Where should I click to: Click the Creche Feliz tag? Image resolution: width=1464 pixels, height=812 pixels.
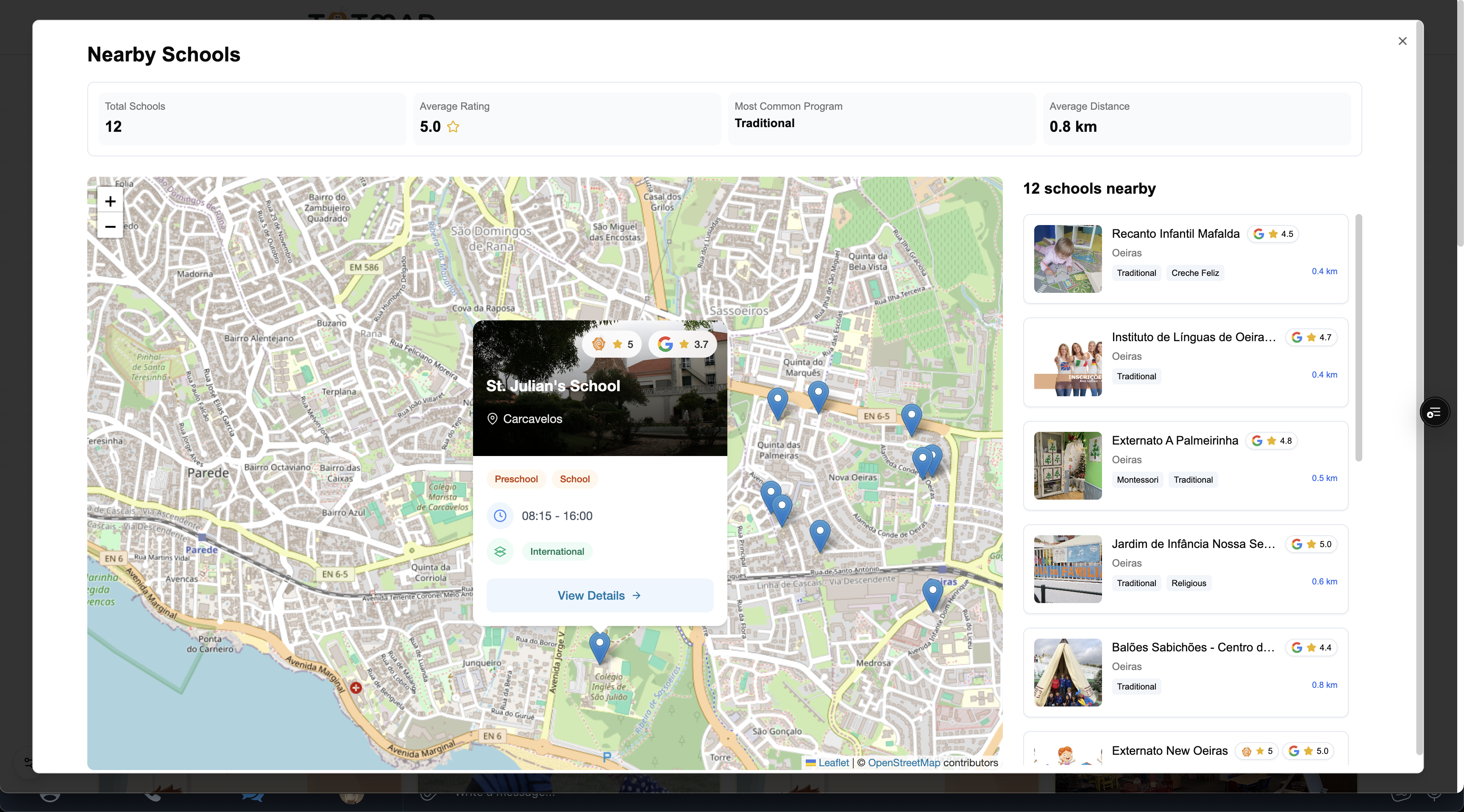(1194, 273)
